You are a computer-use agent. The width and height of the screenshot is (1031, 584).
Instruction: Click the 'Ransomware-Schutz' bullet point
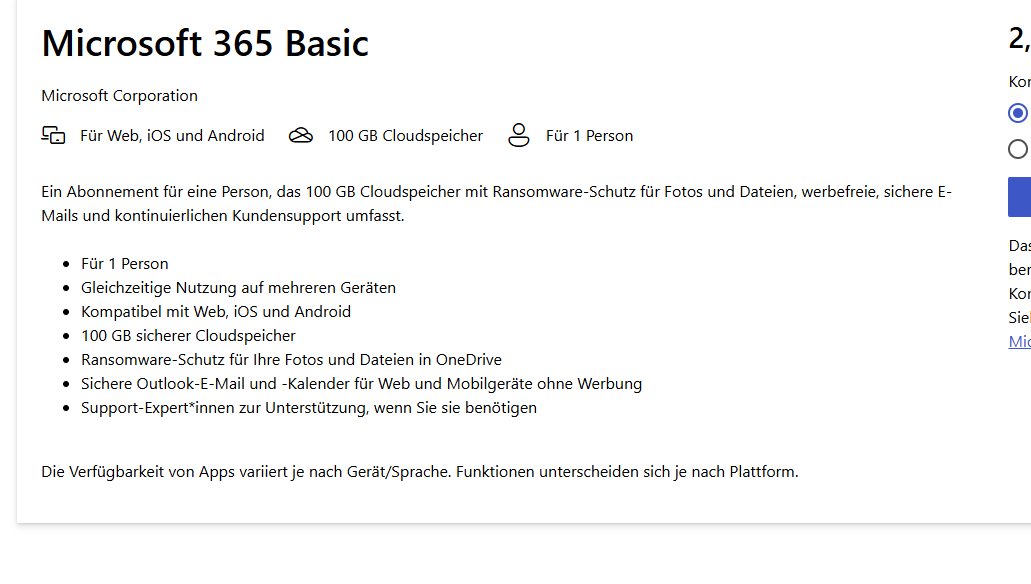tap(290, 359)
